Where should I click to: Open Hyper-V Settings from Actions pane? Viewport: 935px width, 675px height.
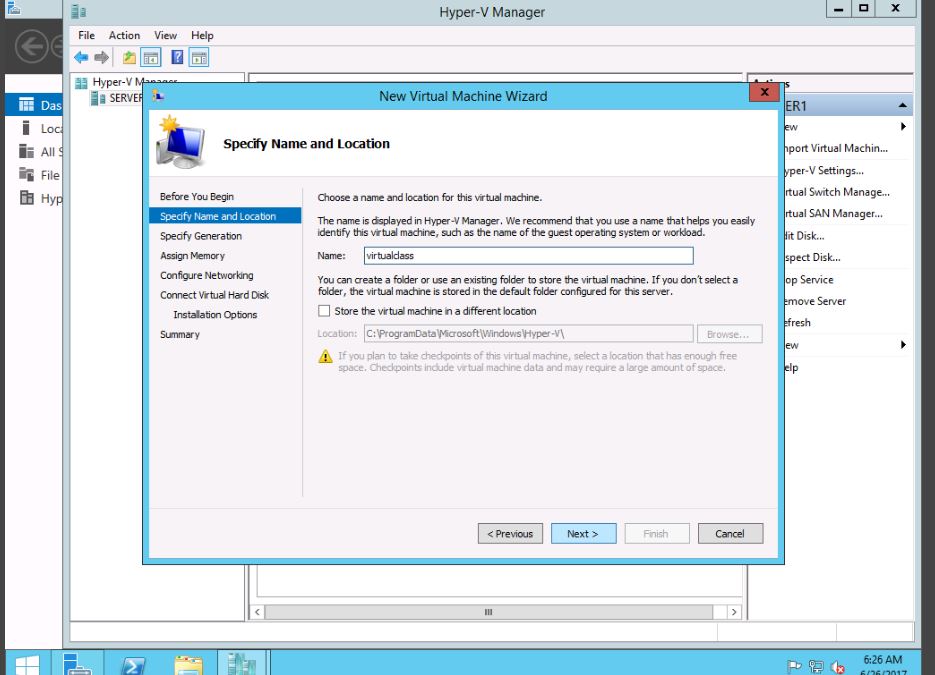pos(824,170)
